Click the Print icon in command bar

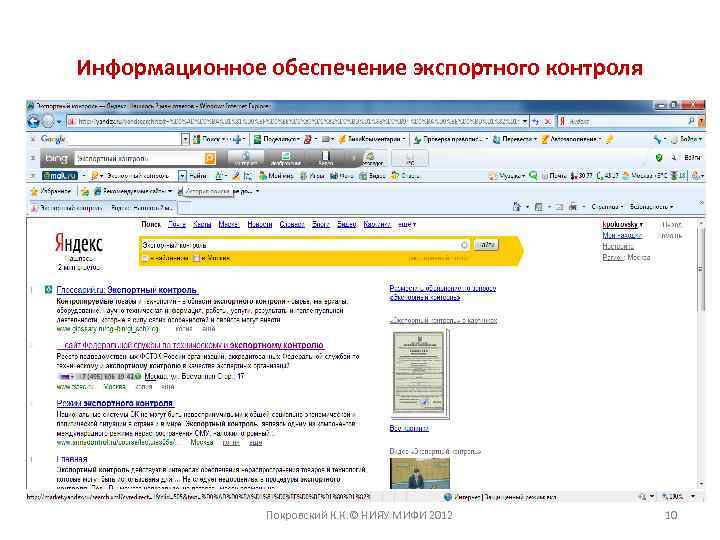click(x=573, y=207)
